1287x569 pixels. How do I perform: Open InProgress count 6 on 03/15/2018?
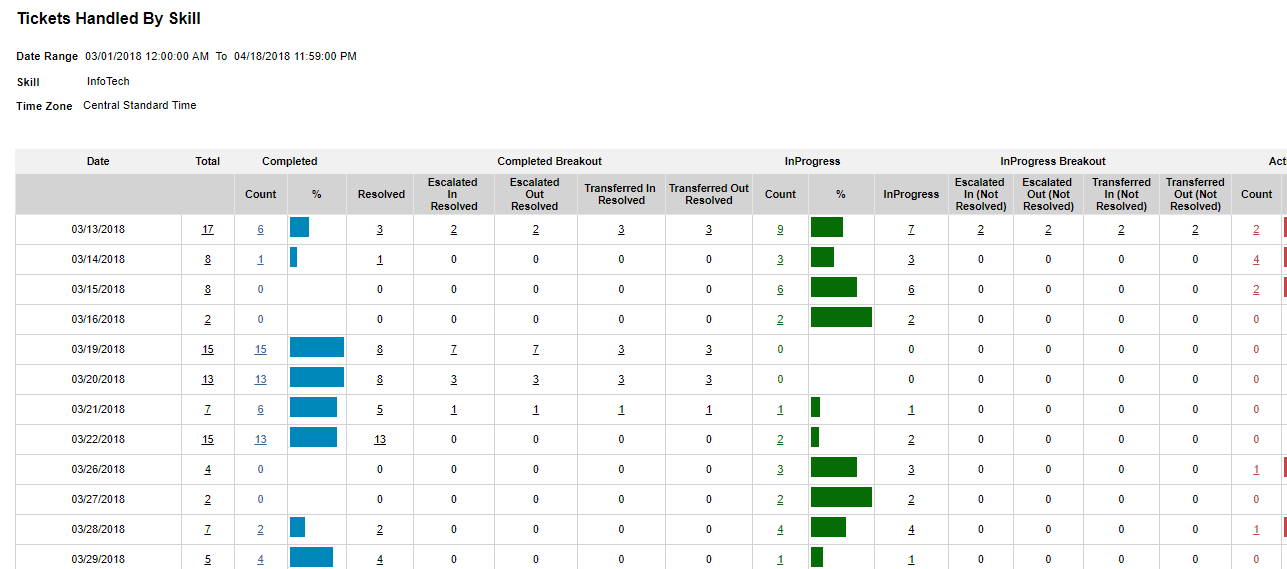[780, 290]
